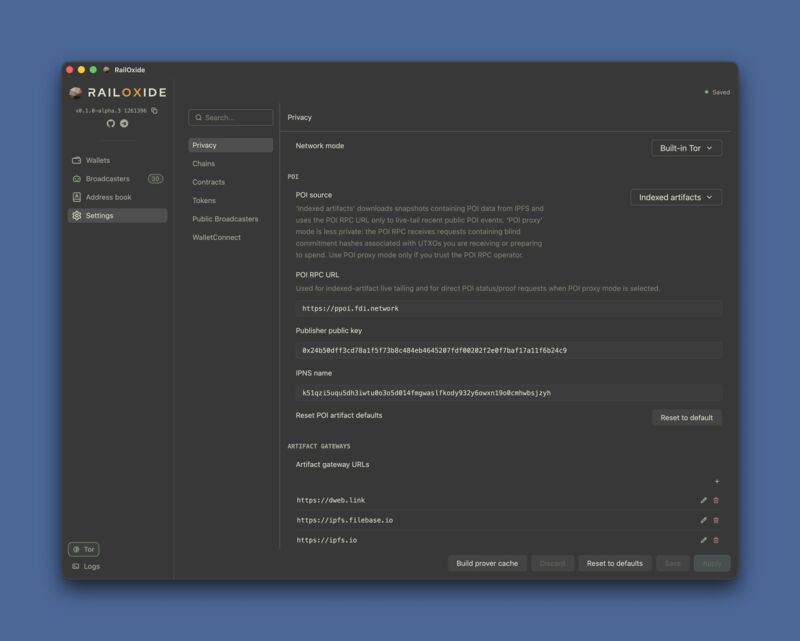Copy the version string icon
Screen dimensions: 800x641
click(155, 111)
